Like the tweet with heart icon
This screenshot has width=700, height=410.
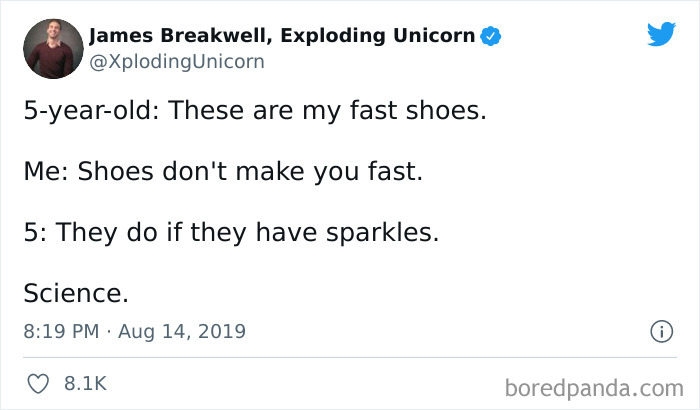click(x=38, y=383)
